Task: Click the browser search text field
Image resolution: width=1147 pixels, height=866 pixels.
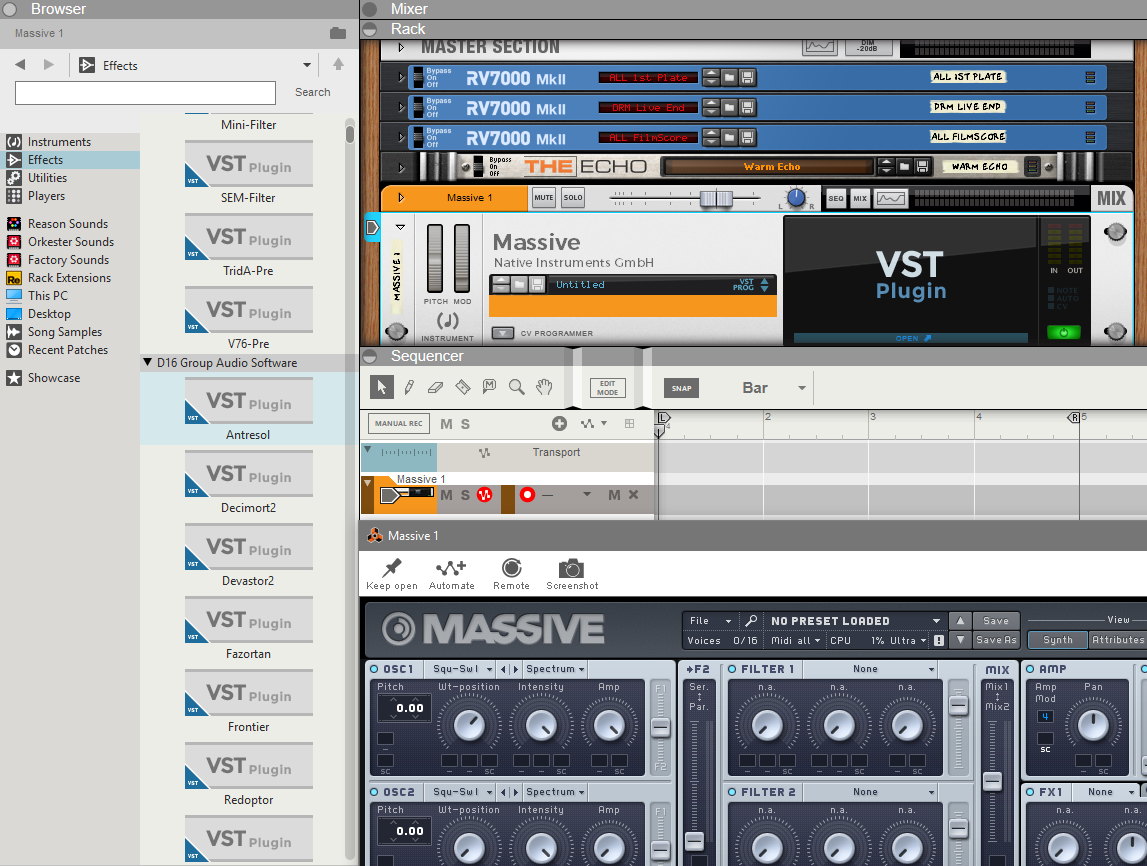Action: tap(145, 93)
